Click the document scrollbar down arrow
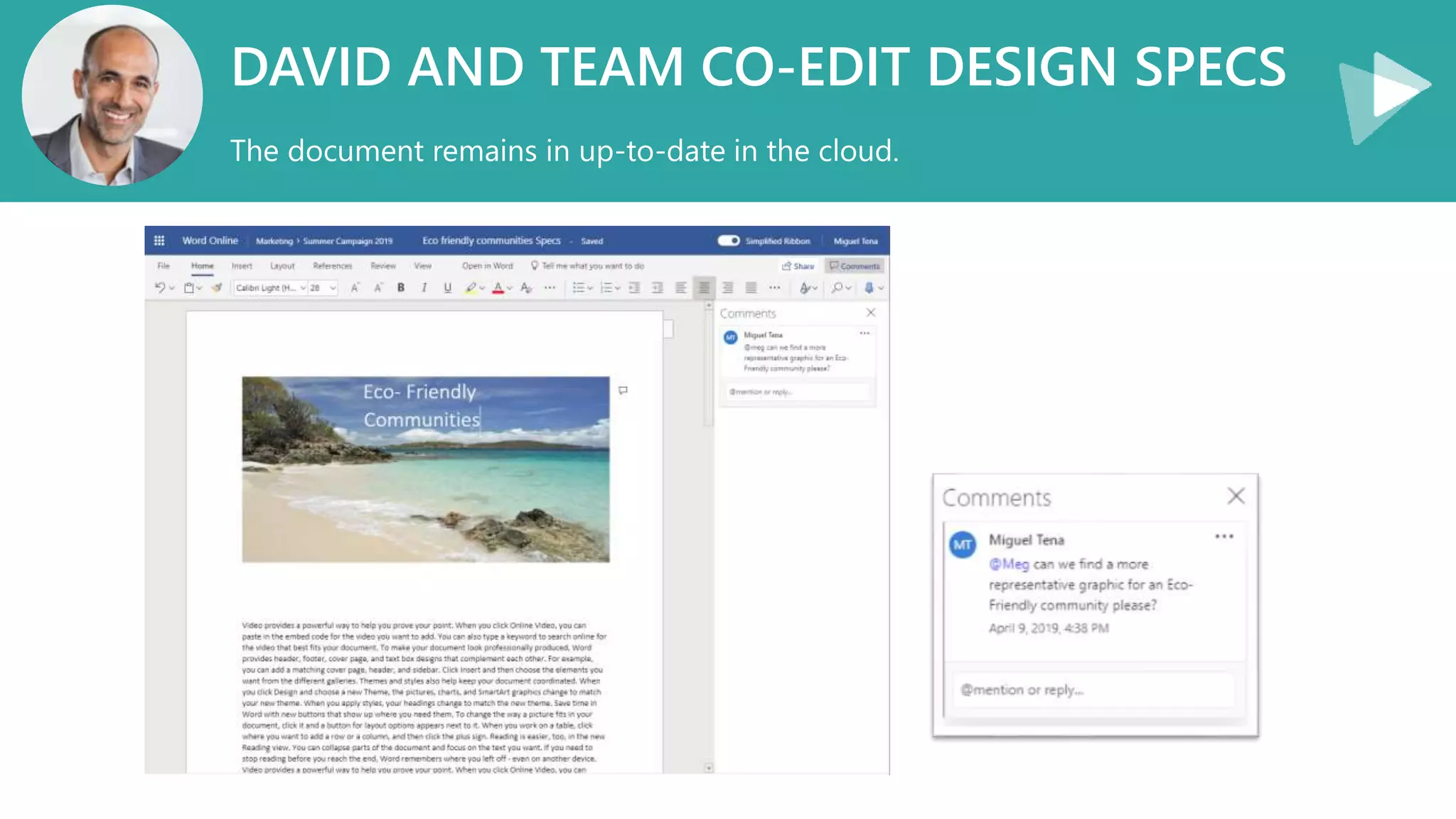Image resolution: width=1456 pixels, height=819 pixels. point(709,768)
